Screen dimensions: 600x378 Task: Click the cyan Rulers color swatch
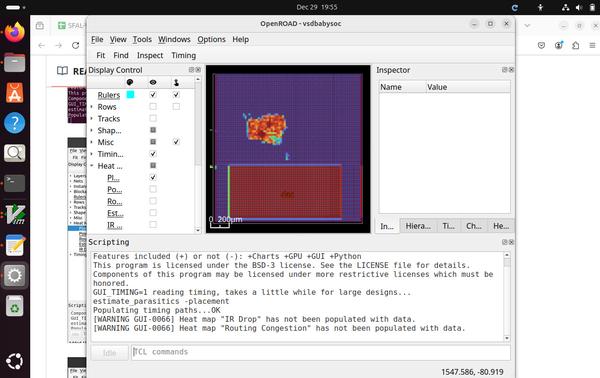click(130, 94)
